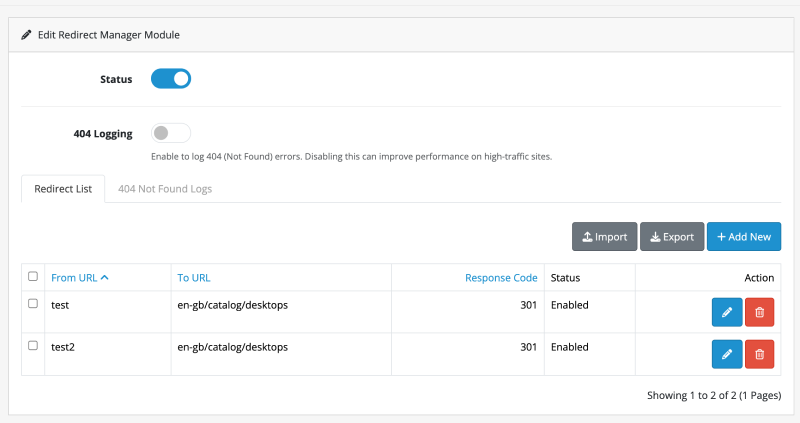The width and height of the screenshot is (800, 423).
Task: Click the en-gb/catalog/desktops URL in test row
Action: coord(232,305)
